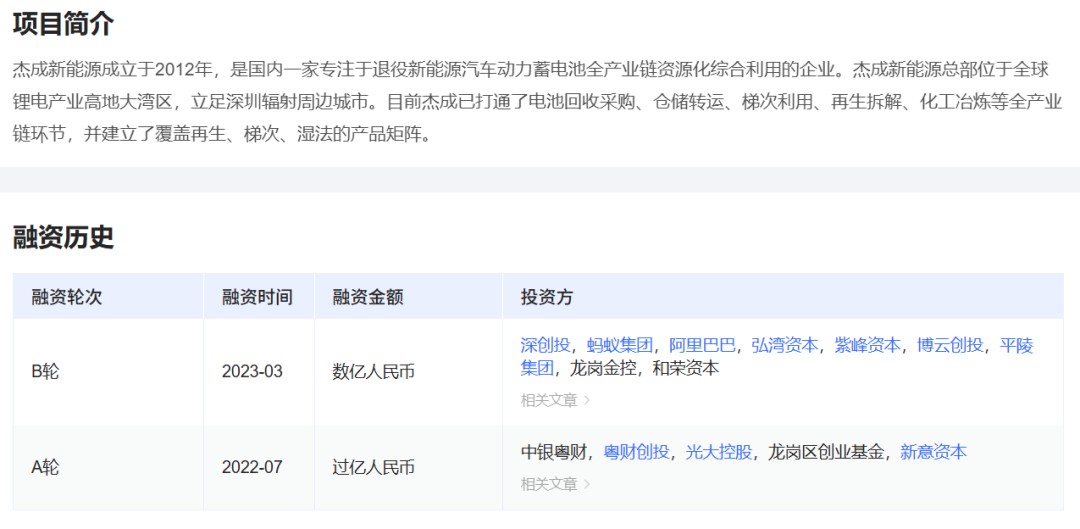Screen dimensions: 1080x529
Task: Visit the 紫峰资本 investor page
Action: [867, 345]
